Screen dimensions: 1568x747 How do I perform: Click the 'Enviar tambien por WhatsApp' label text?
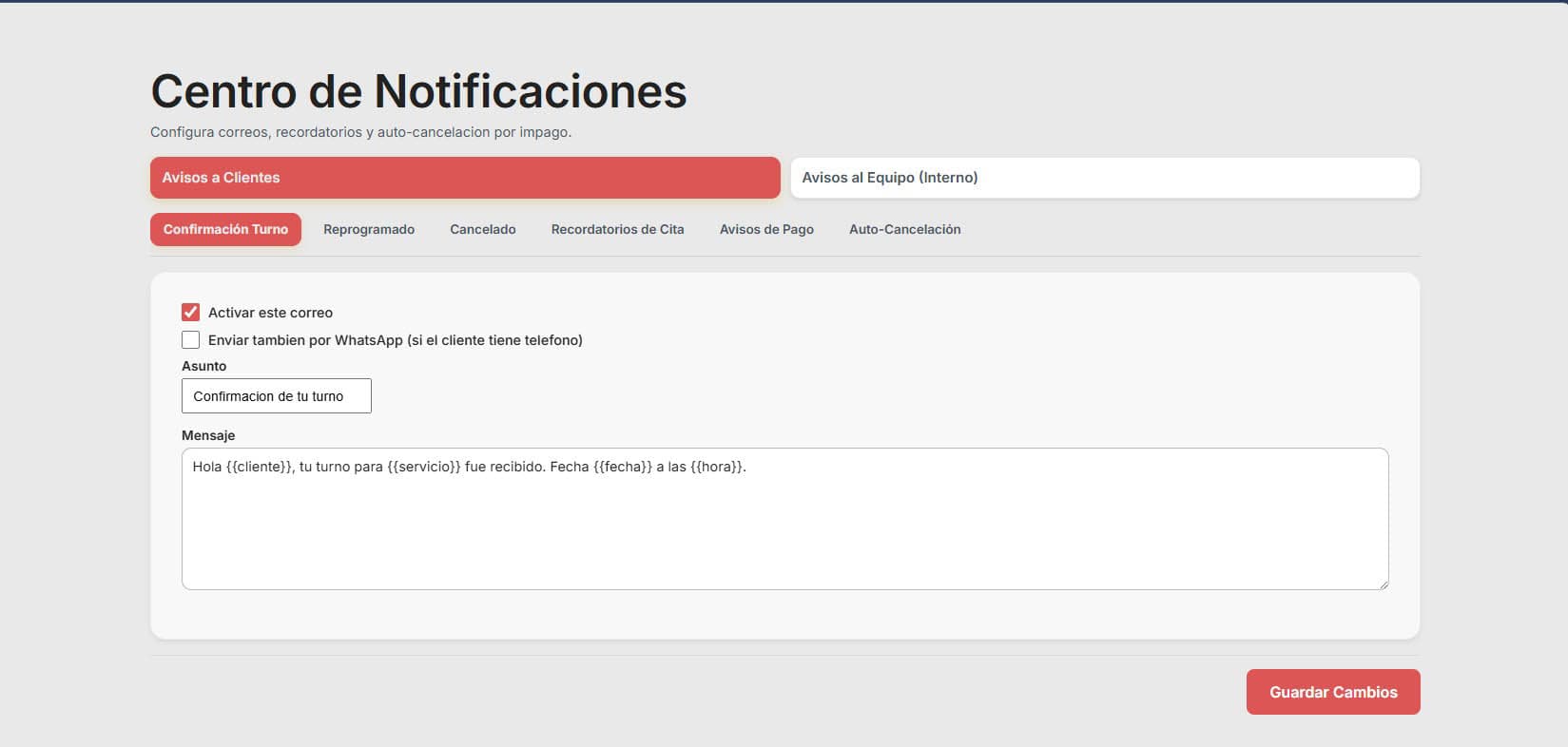[396, 340]
